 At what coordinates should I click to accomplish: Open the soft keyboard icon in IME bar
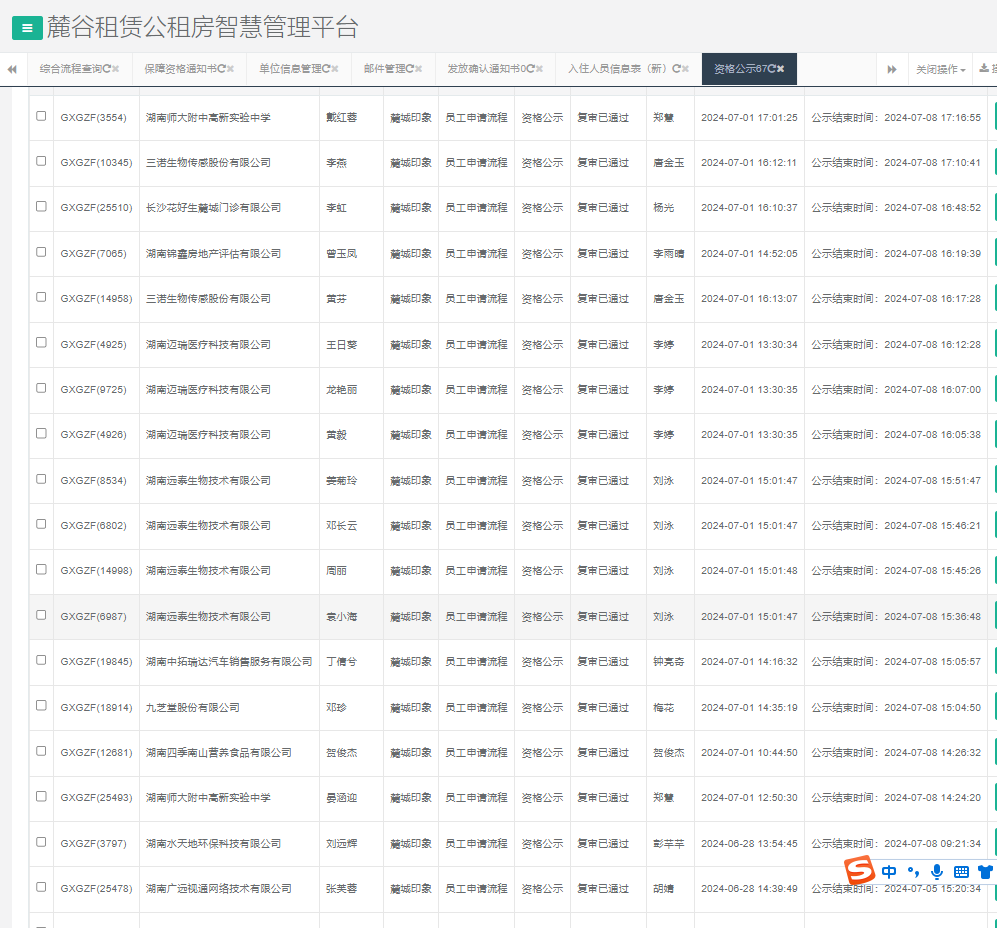961,872
